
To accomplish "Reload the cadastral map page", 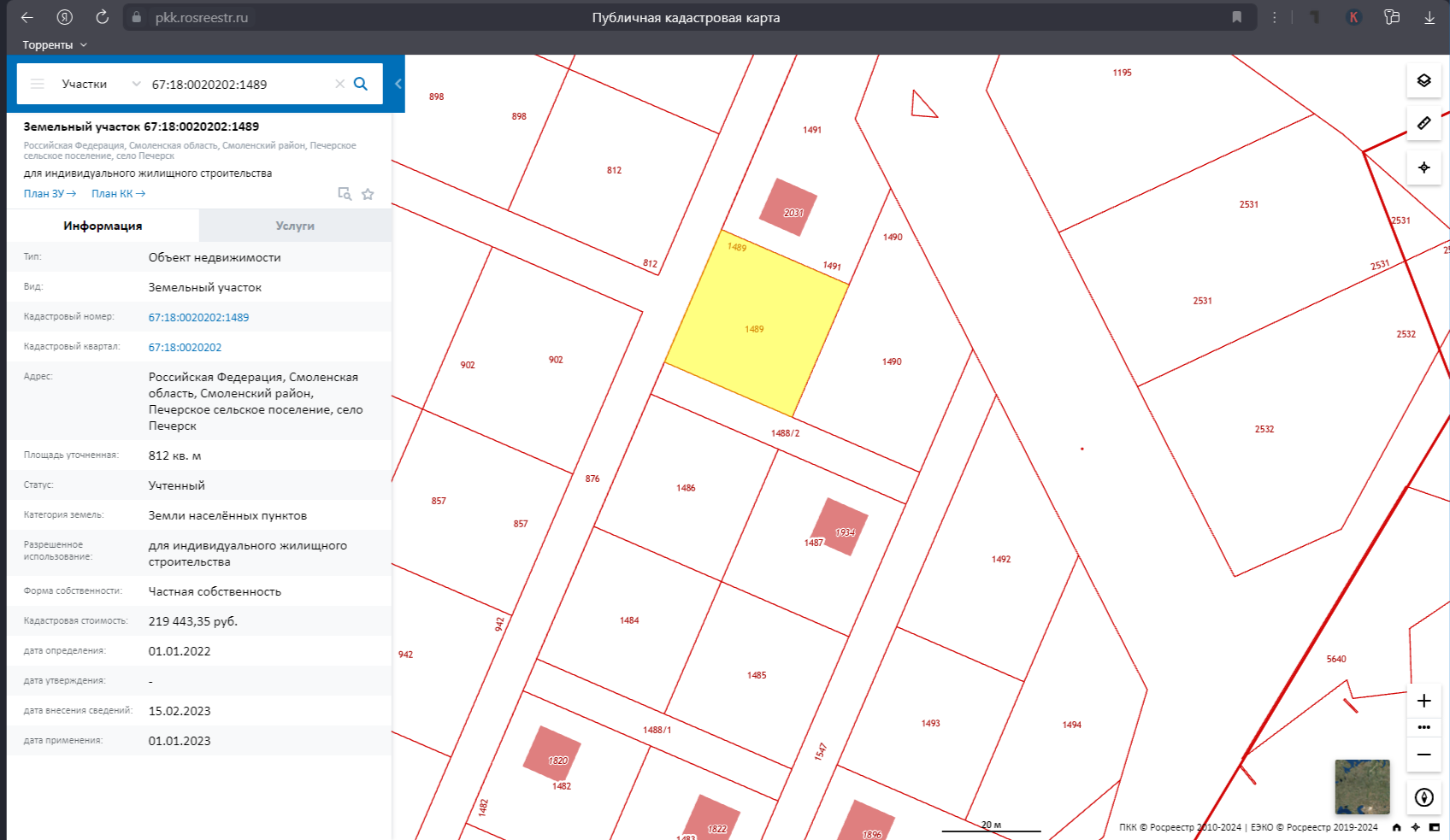I will click(102, 17).
